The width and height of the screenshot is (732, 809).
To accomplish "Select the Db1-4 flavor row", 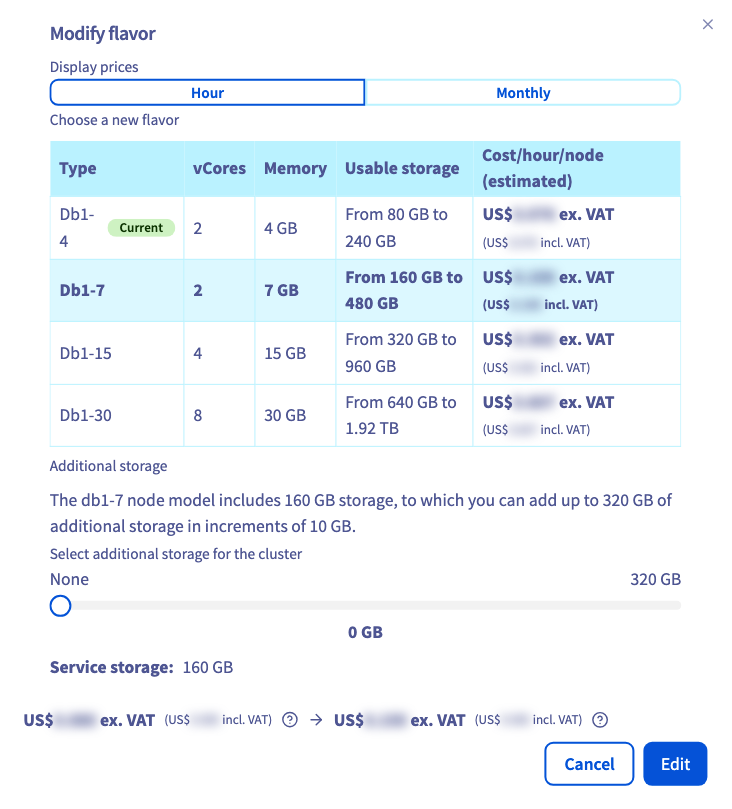I will pyautogui.click(x=365, y=228).
